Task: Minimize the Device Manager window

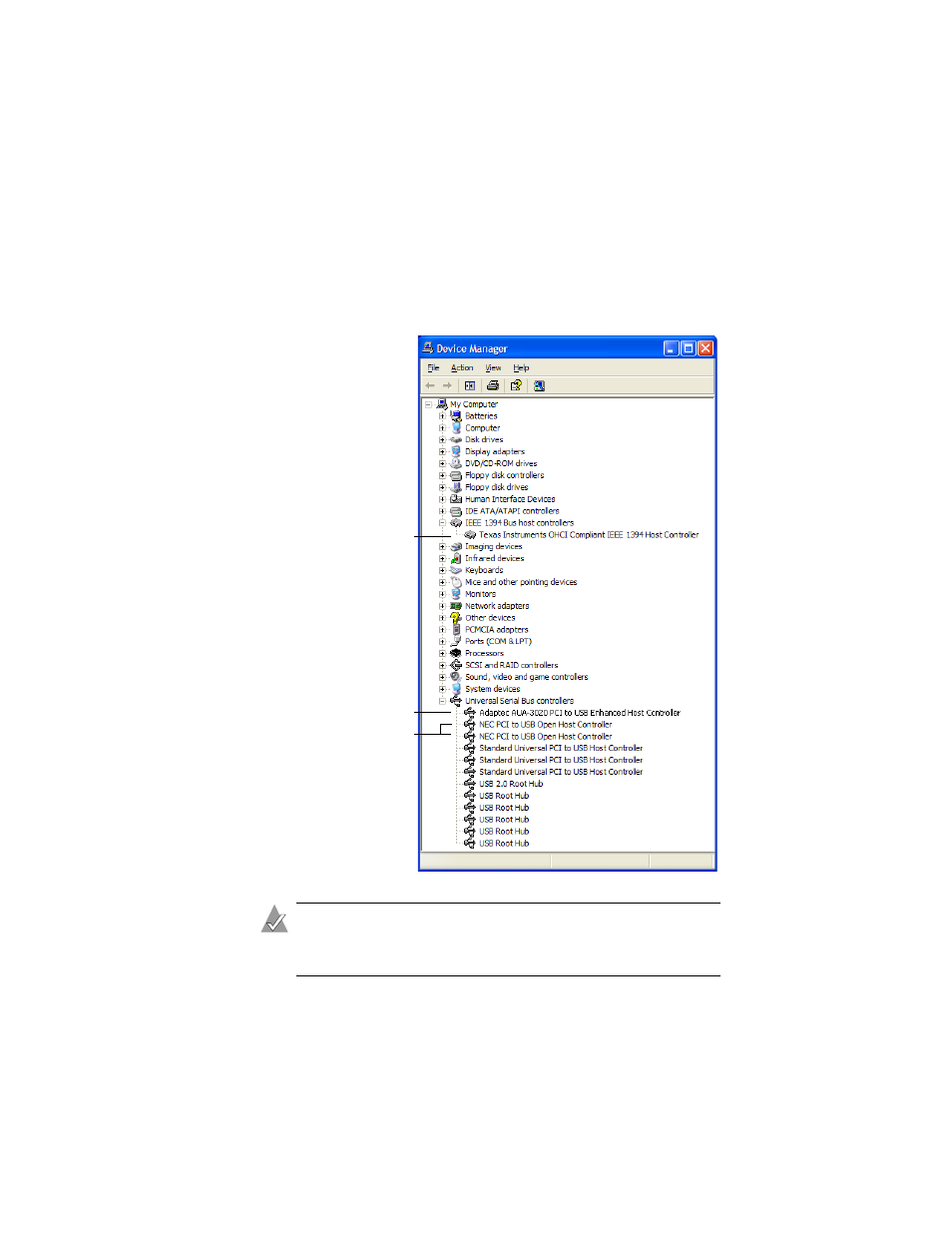Action: click(672, 348)
